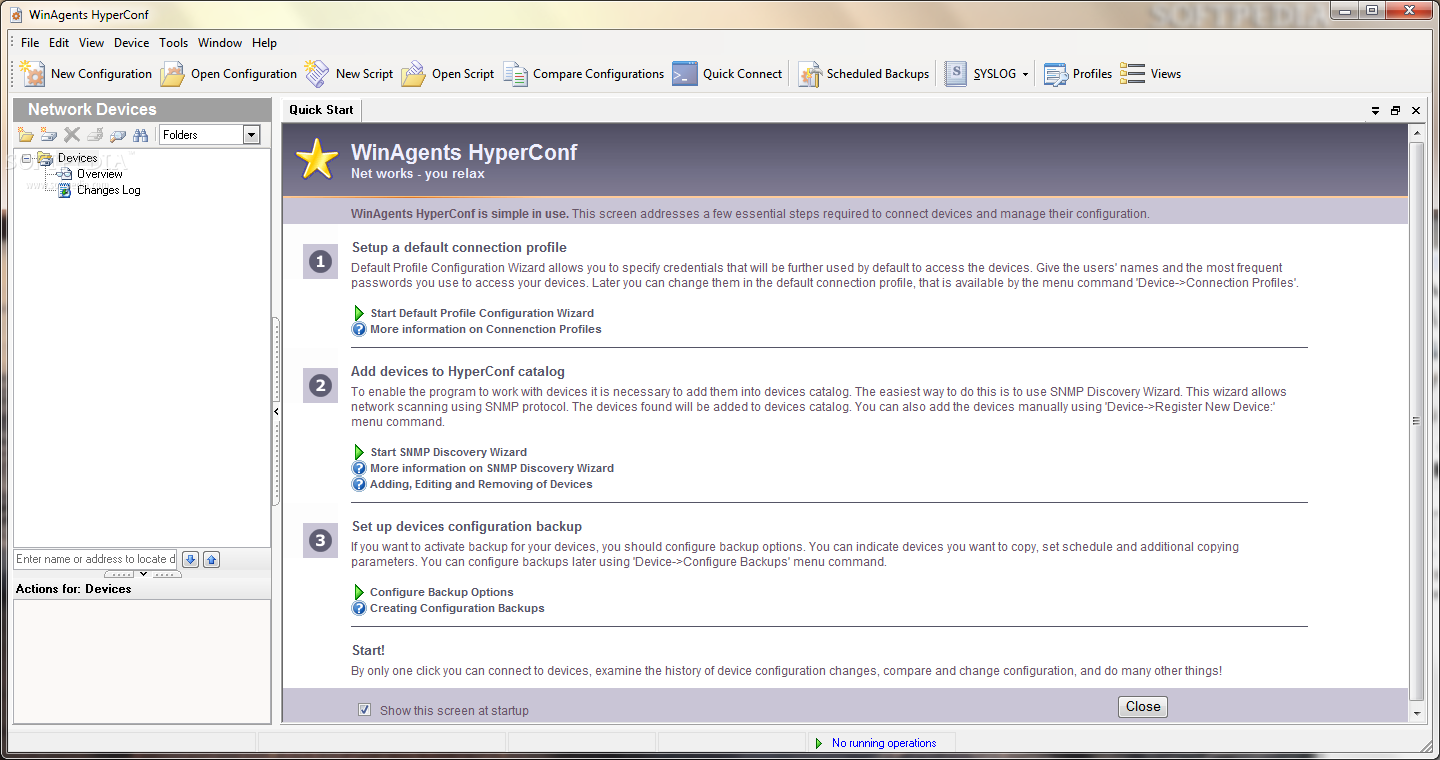Click the Close button on Quick Start
Image resolution: width=1440 pixels, height=760 pixels.
(1143, 707)
